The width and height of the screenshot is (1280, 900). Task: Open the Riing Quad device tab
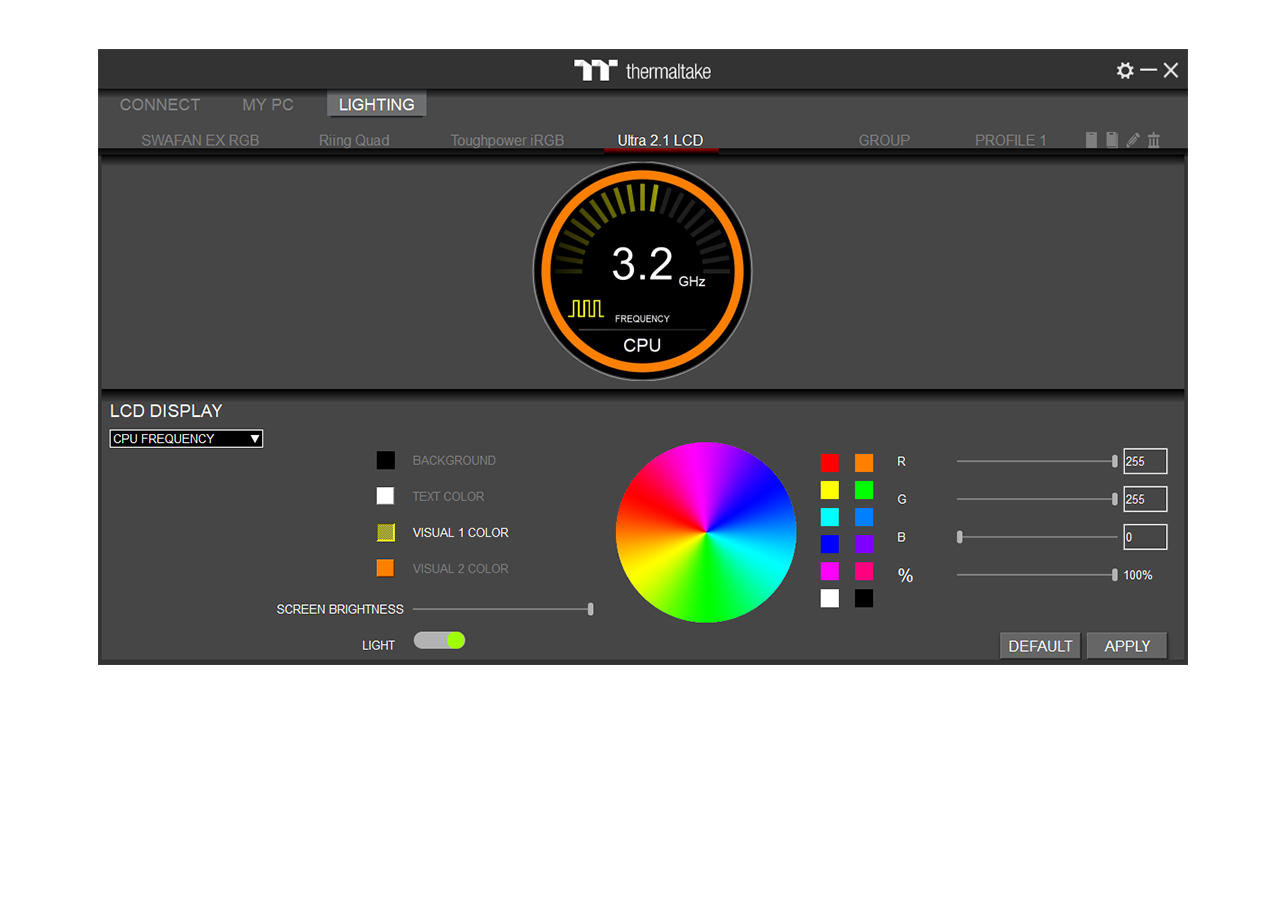click(354, 140)
